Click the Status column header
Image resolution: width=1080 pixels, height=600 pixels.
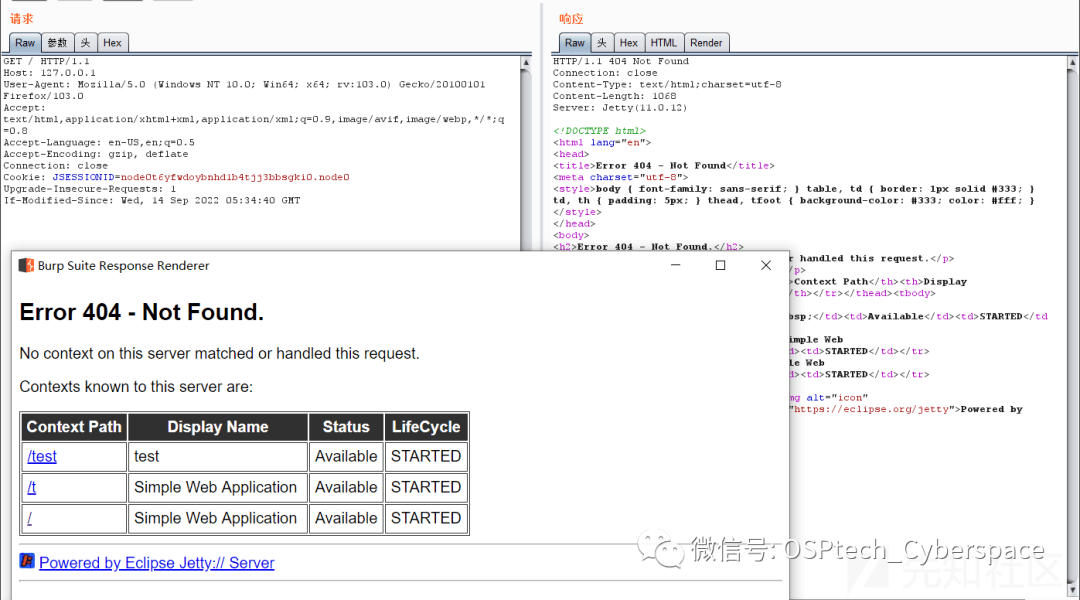[346, 427]
